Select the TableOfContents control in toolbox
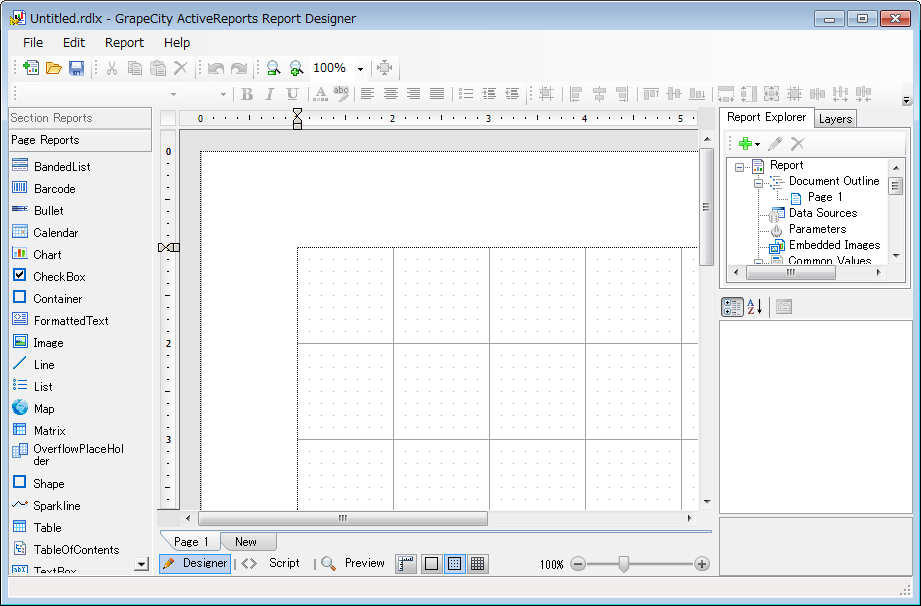Screen dimensions: 921x606 tap(65, 549)
